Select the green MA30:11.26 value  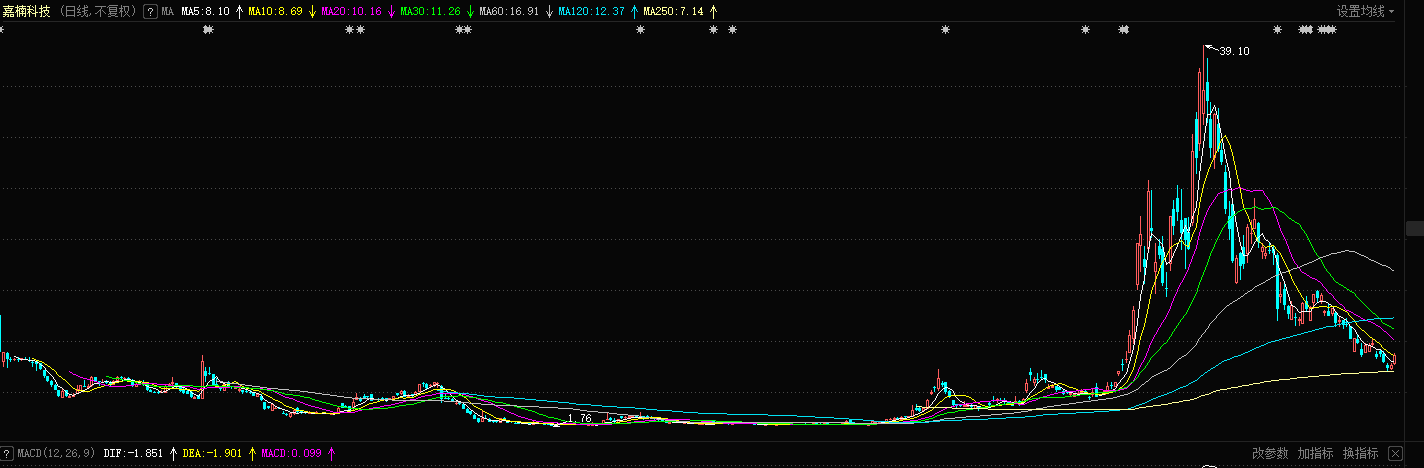430,11
